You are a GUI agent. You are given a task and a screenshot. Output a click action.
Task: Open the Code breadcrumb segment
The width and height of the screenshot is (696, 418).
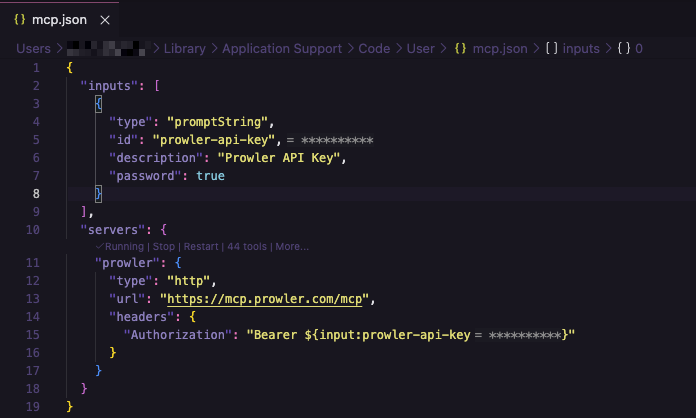(x=374, y=48)
